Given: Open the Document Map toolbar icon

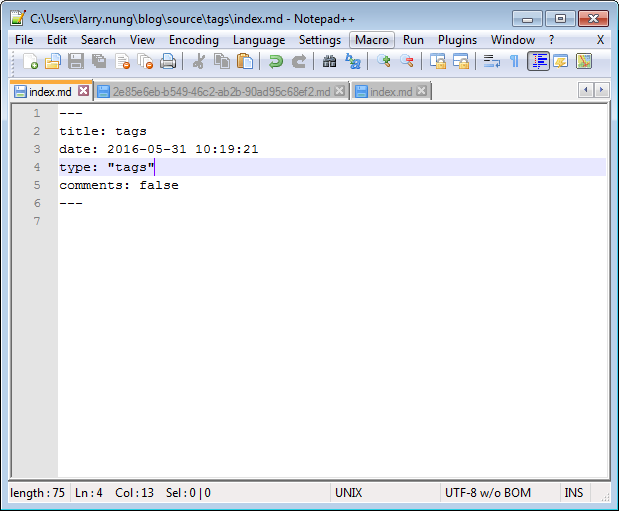Looking at the screenshot, I should [x=584, y=62].
